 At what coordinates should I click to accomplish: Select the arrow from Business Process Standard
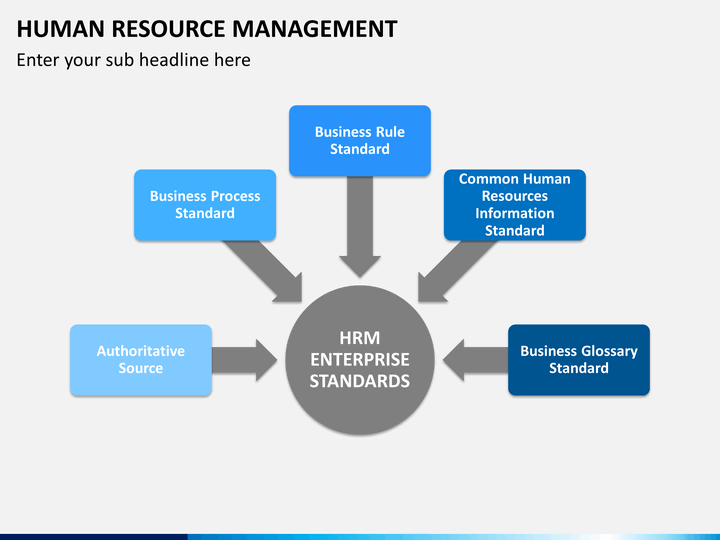269,269
